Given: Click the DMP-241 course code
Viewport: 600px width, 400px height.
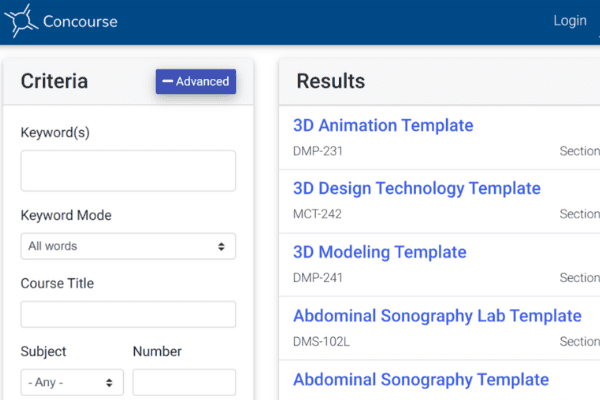Looking at the screenshot, I should (318, 278).
